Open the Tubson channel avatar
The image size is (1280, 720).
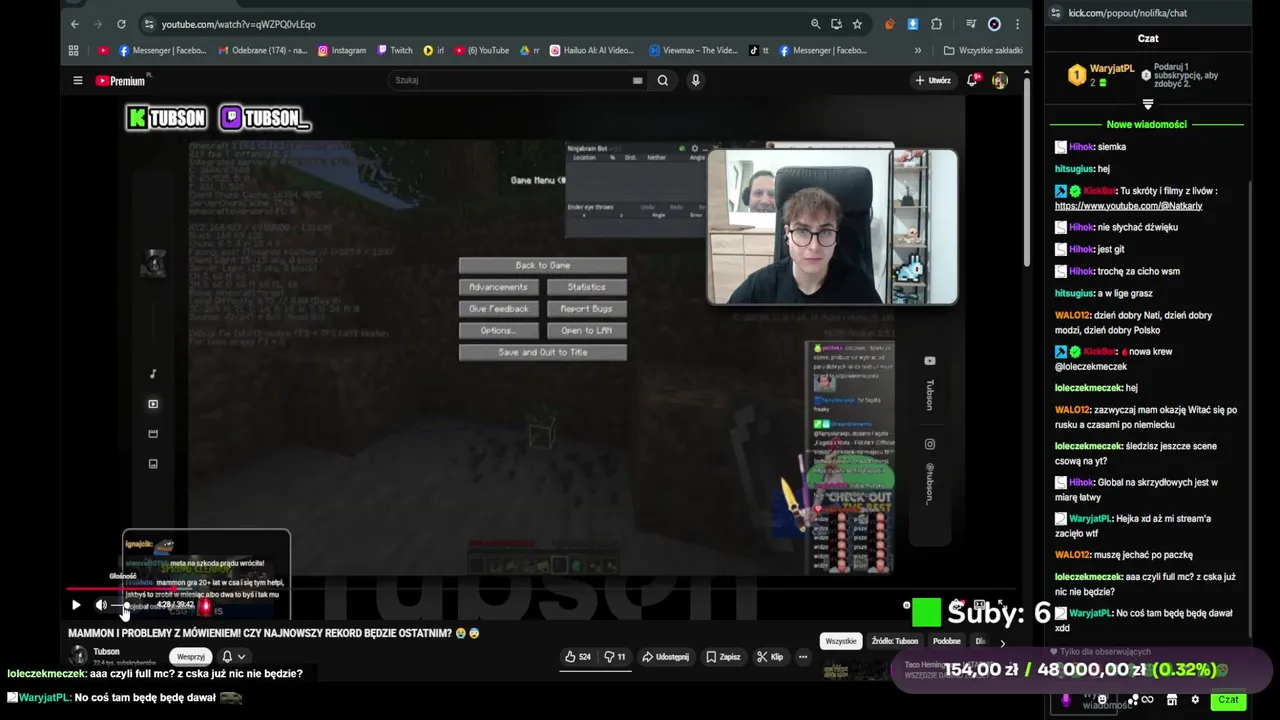click(79, 656)
